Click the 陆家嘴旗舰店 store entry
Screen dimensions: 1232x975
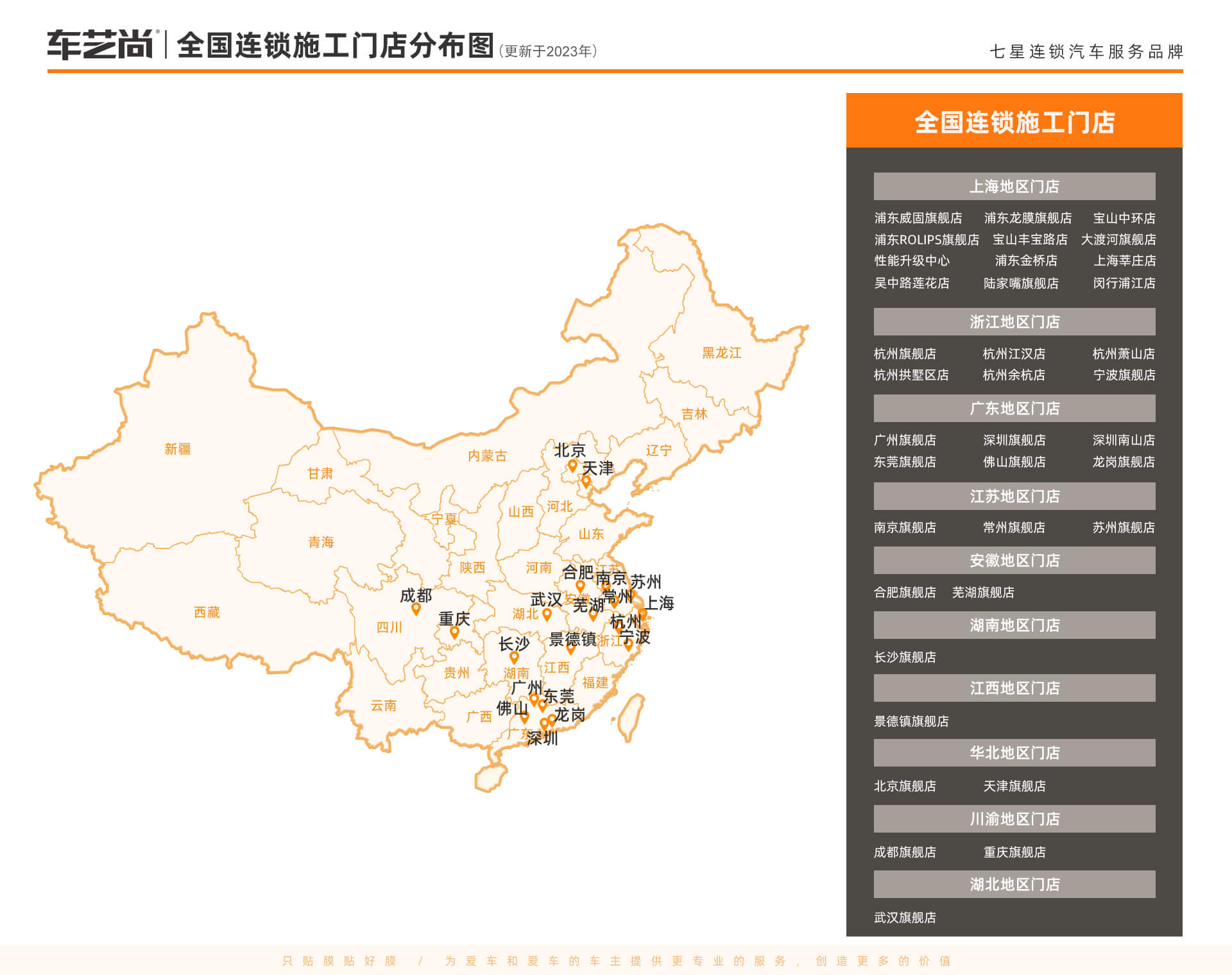[1021, 283]
